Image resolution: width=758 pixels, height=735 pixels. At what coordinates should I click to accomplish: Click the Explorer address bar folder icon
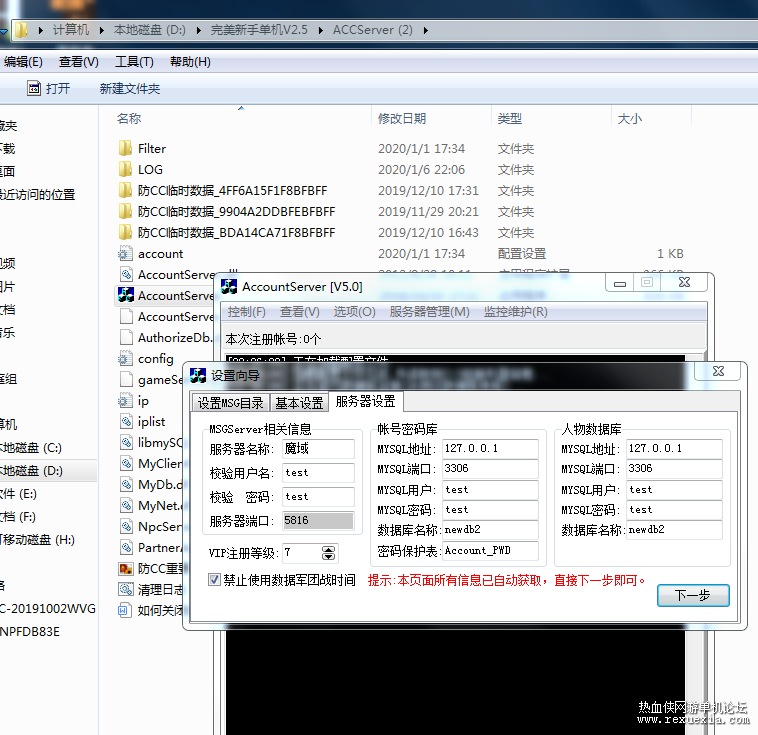(x=21, y=30)
